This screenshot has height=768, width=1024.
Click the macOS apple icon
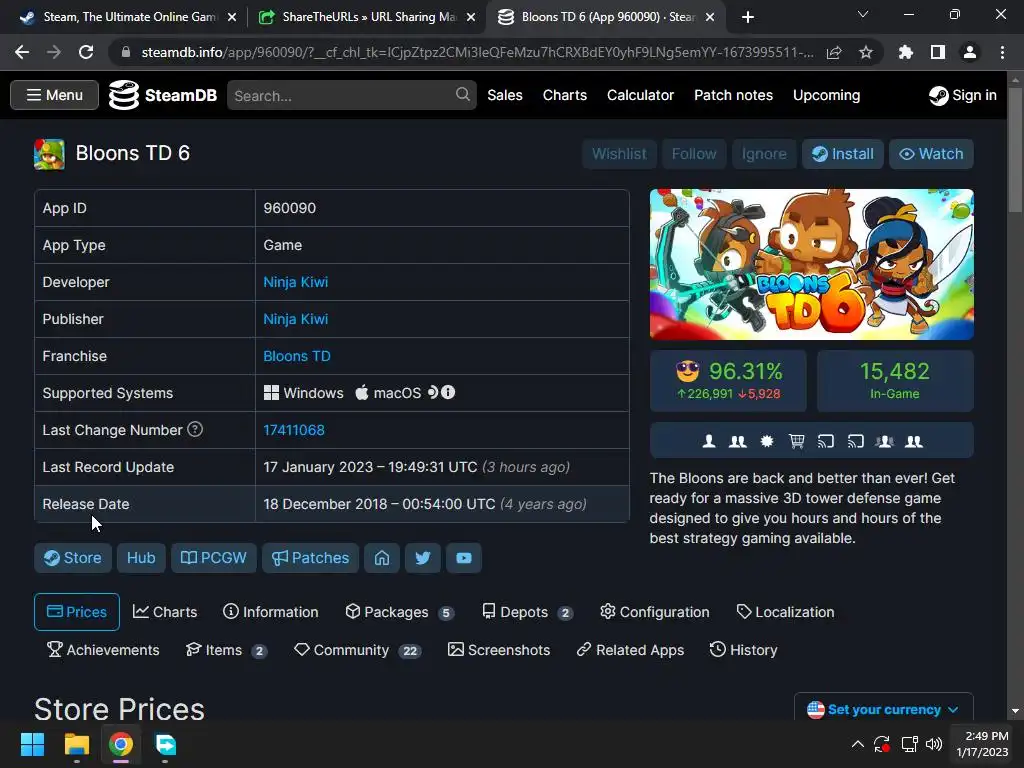pos(362,392)
